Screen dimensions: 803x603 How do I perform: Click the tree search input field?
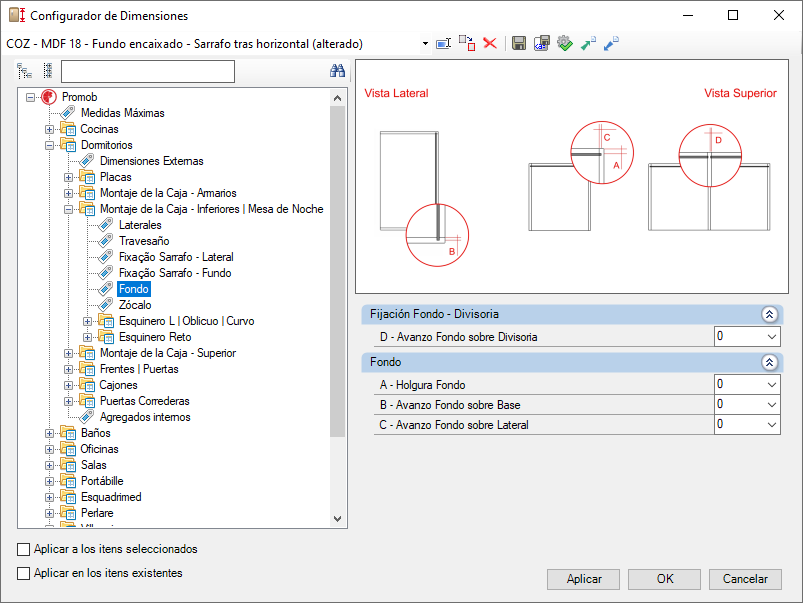pos(148,71)
